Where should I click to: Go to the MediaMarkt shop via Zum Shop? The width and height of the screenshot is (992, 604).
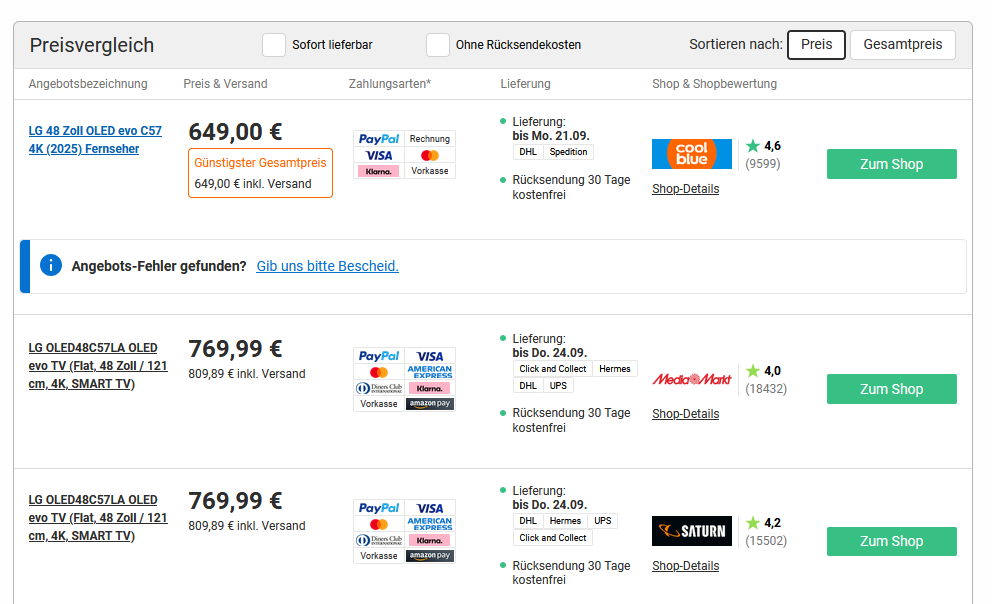coord(891,389)
